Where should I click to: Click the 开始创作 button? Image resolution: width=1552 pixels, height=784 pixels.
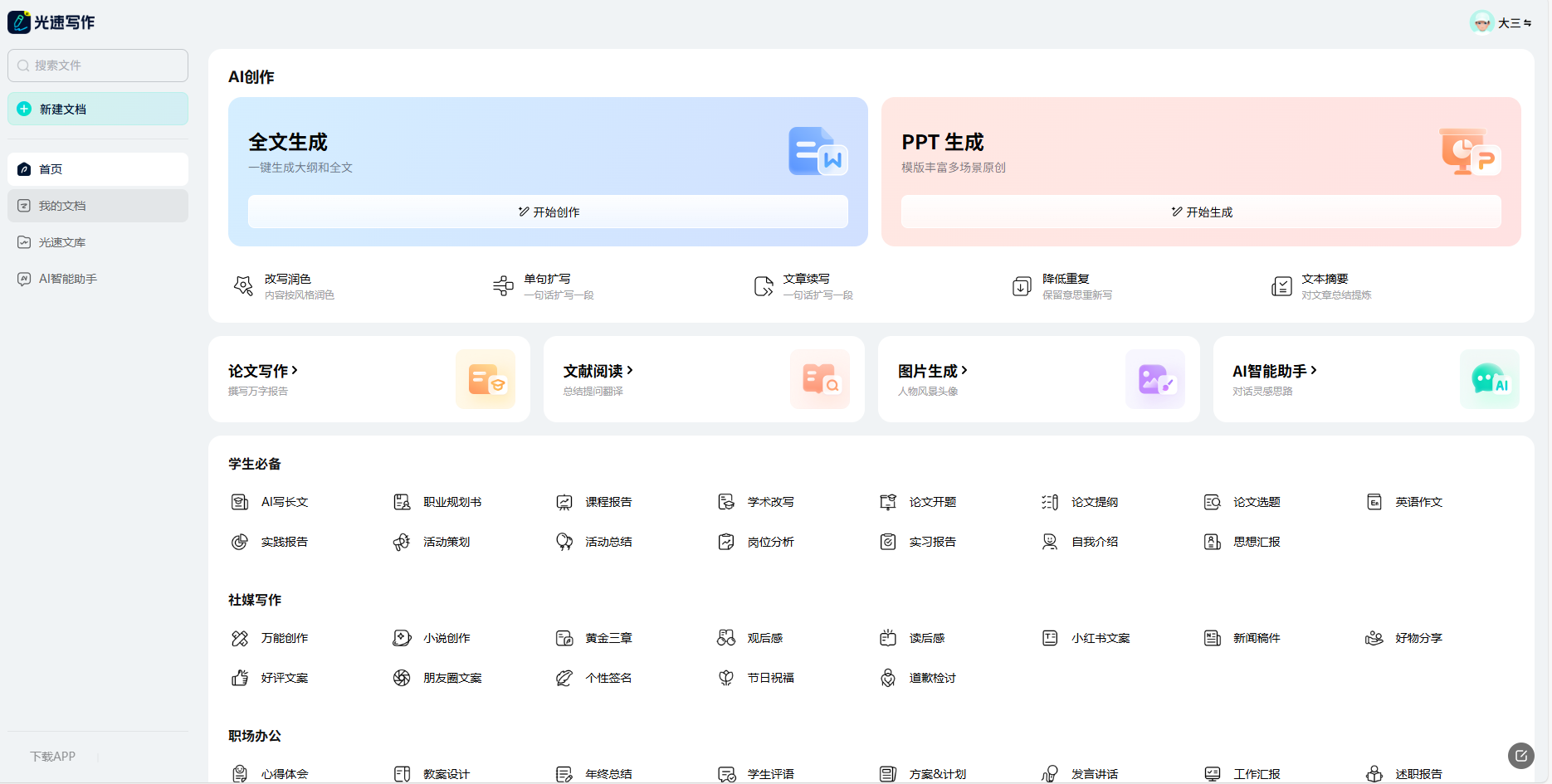coord(548,212)
